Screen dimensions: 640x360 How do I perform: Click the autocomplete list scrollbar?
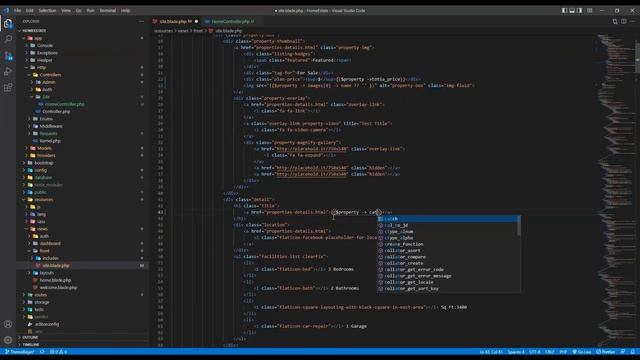[519, 226]
